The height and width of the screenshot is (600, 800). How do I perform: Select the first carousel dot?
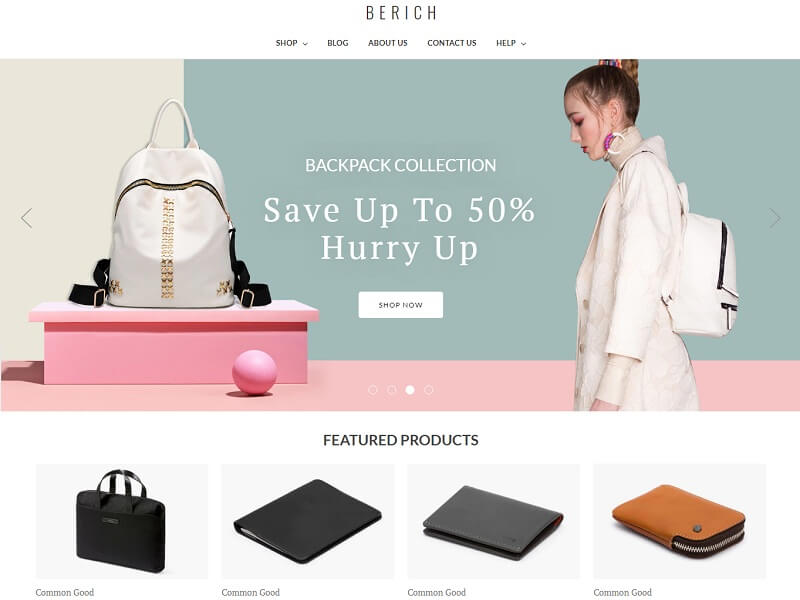(x=373, y=390)
